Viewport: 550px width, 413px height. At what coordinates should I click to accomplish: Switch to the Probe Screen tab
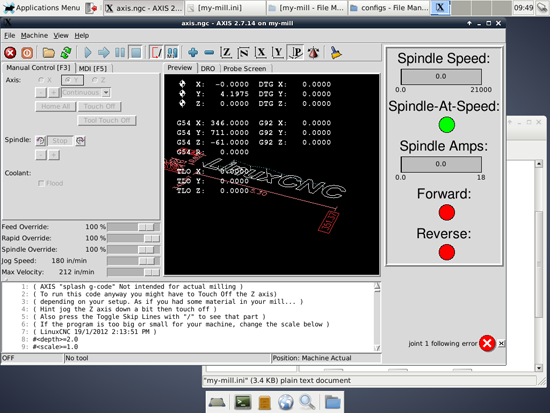245,68
